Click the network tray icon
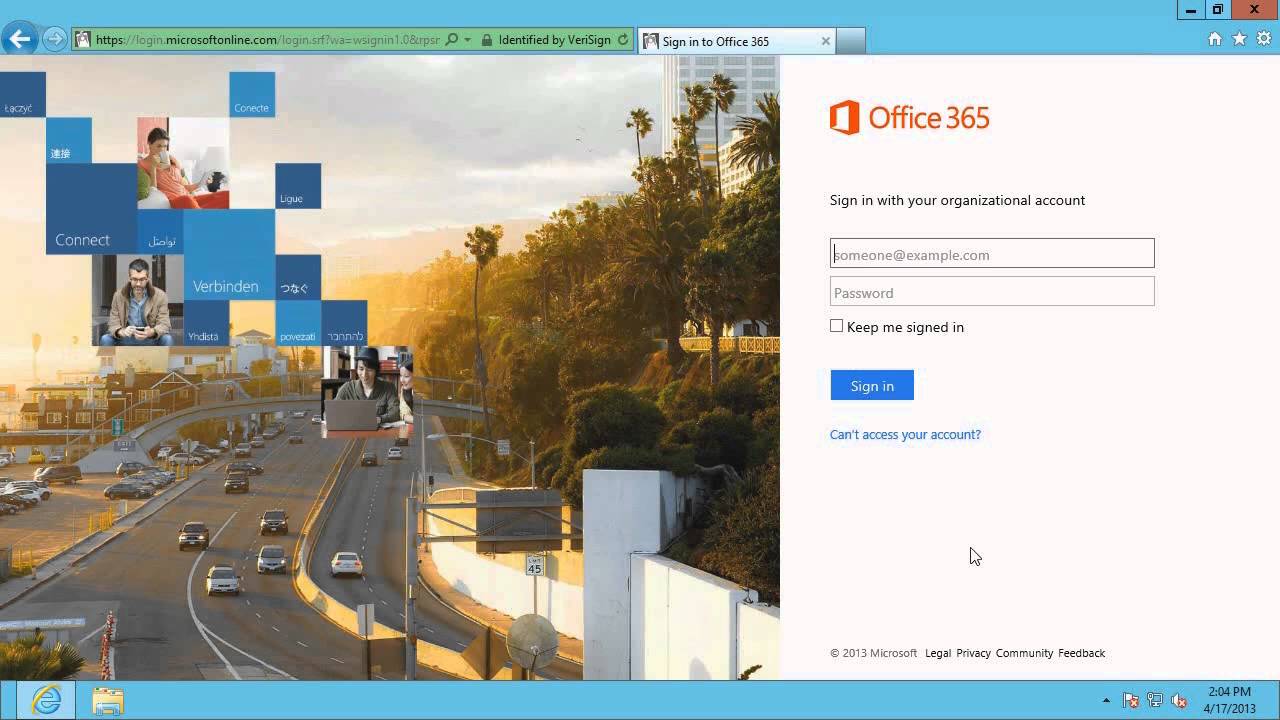 click(x=1155, y=700)
